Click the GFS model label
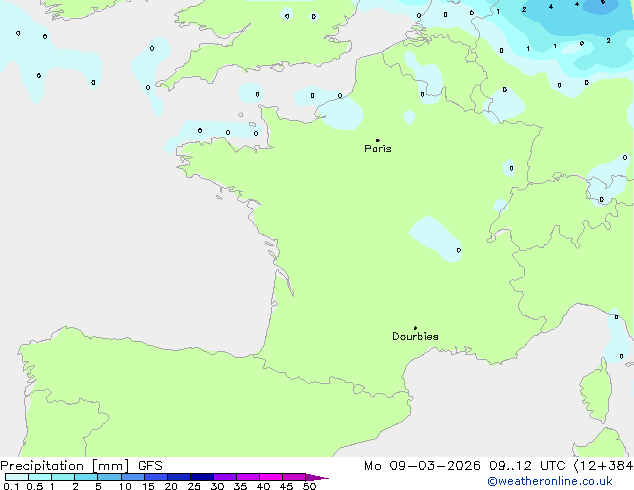The width and height of the screenshot is (634, 490). point(150,466)
